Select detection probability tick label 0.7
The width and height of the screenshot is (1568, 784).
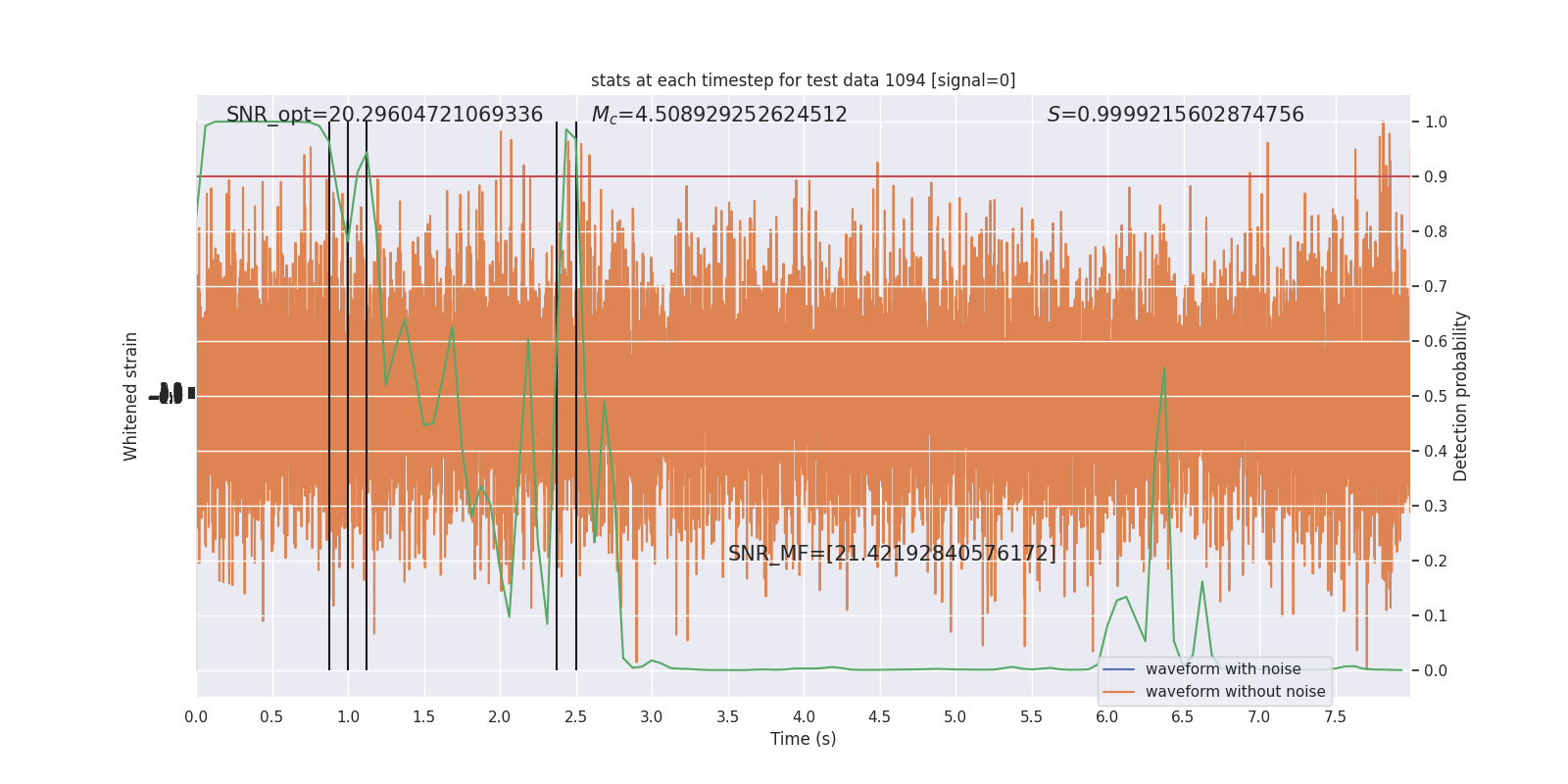point(1436,287)
